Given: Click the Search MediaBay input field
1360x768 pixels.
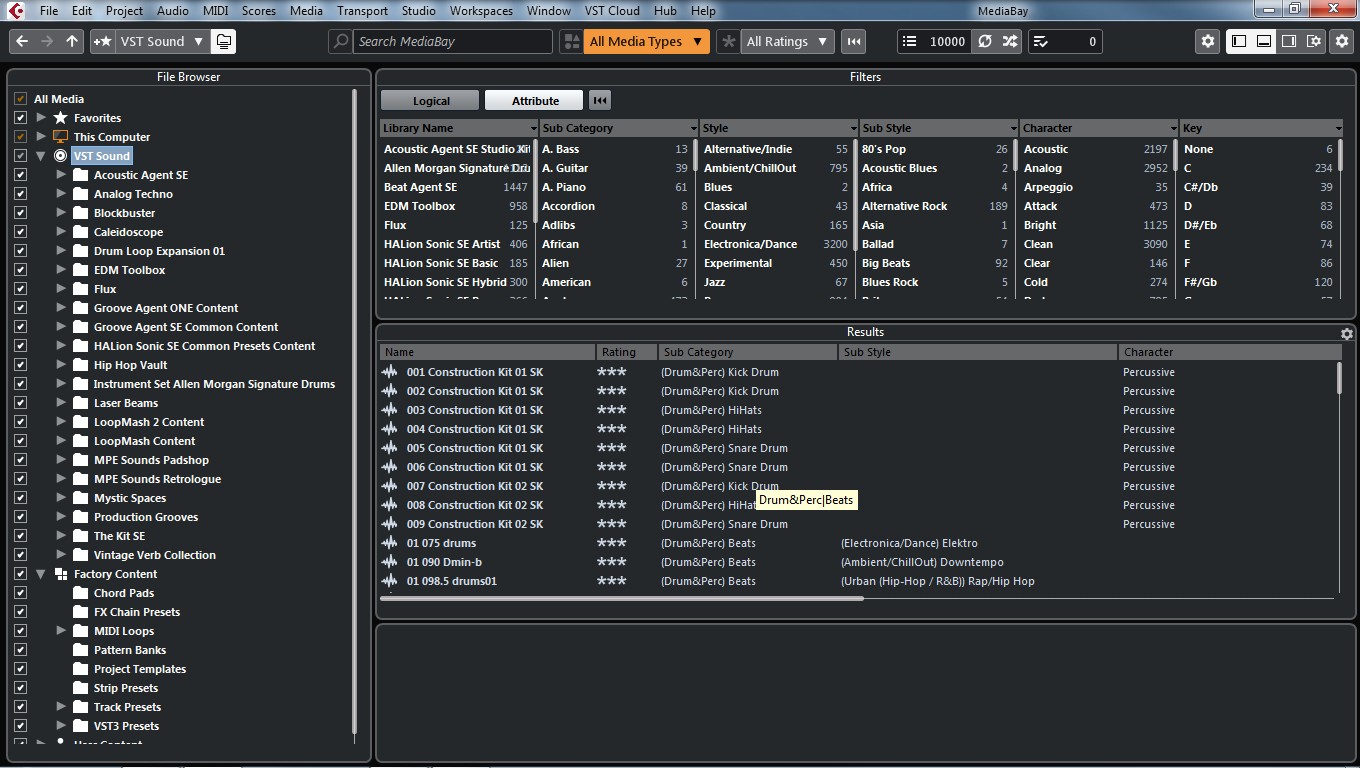Looking at the screenshot, I should click(x=452, y=41).
